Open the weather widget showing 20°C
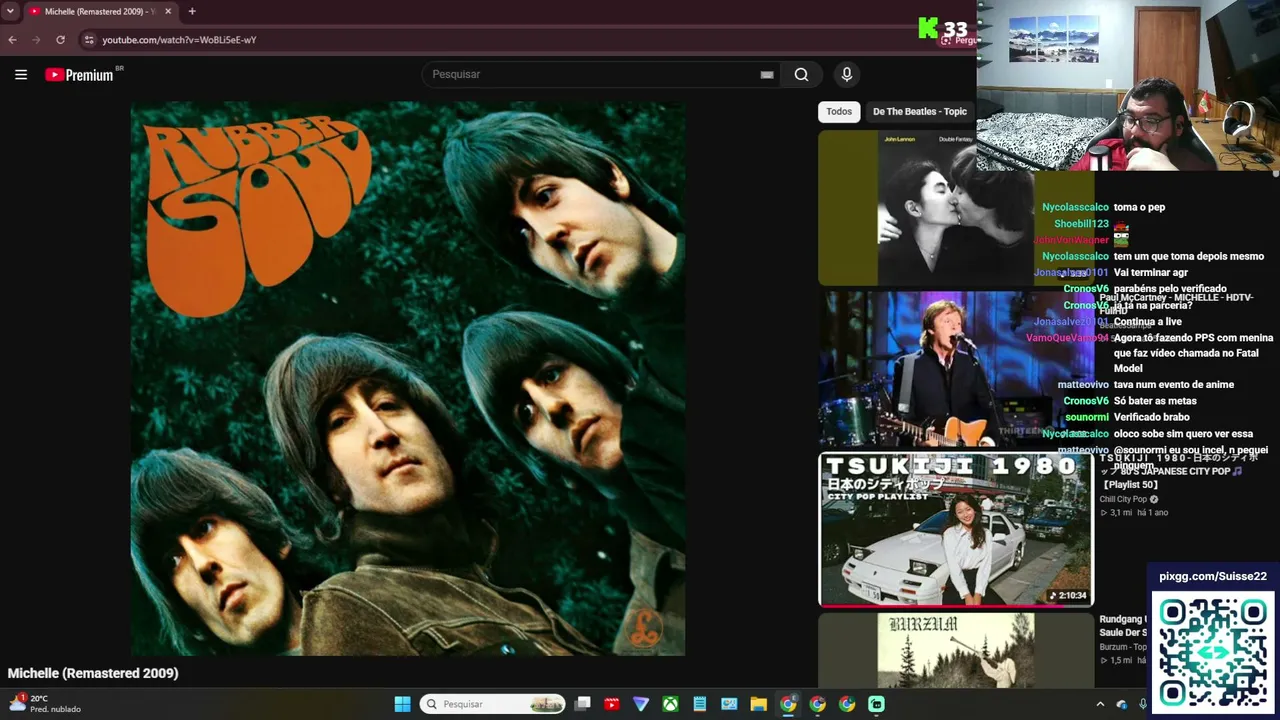 tap(43, 704)
